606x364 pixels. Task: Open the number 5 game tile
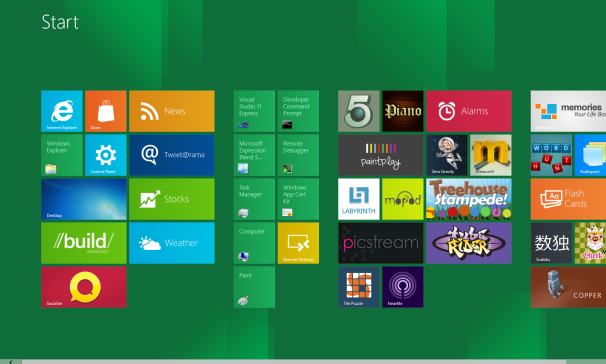[359, 111]
